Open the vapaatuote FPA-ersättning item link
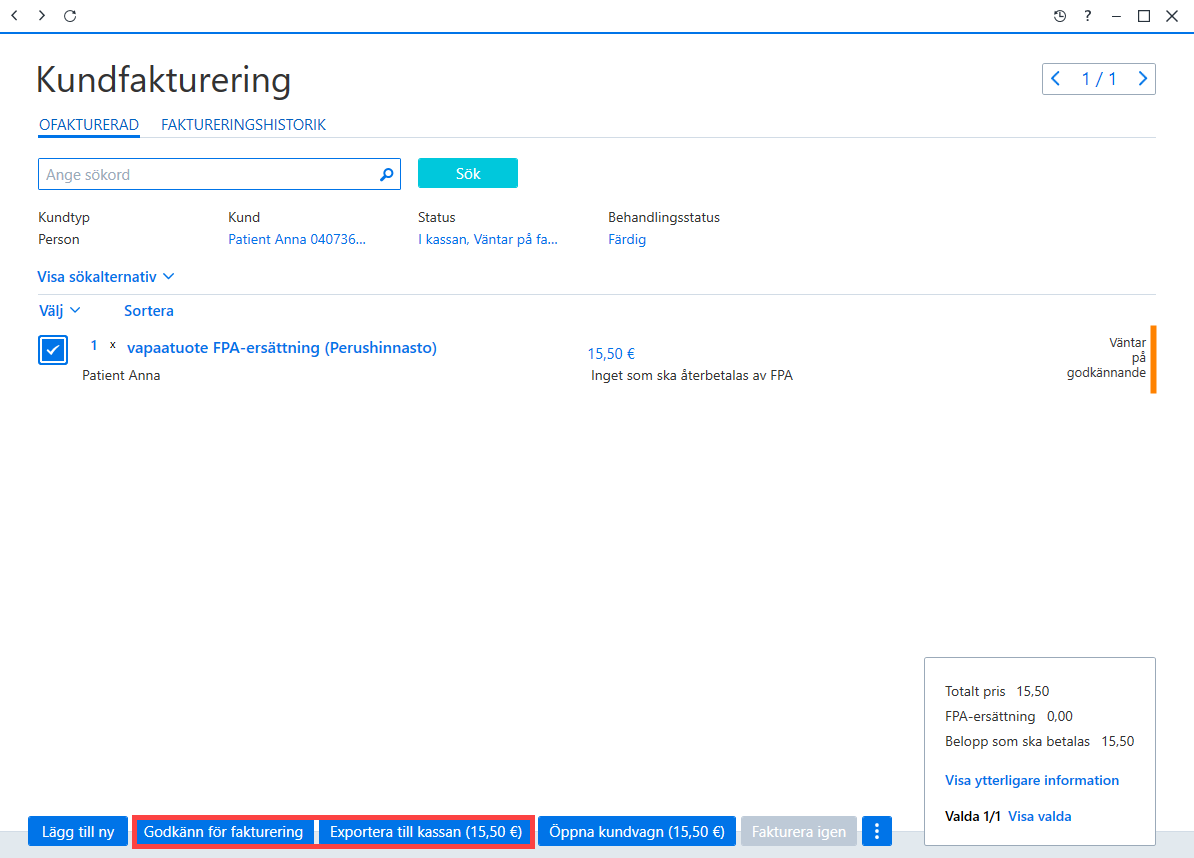The height and width of the screenshot is (858, 1194). point(282,348)
